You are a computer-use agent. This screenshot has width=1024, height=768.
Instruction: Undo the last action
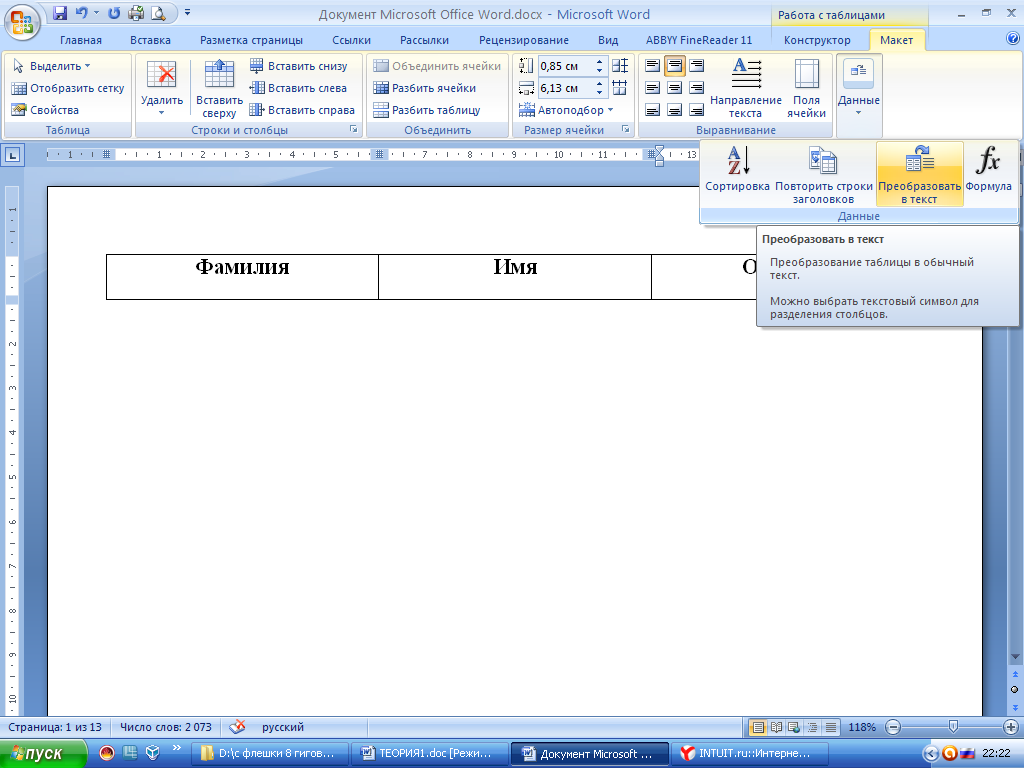[82, 13]
